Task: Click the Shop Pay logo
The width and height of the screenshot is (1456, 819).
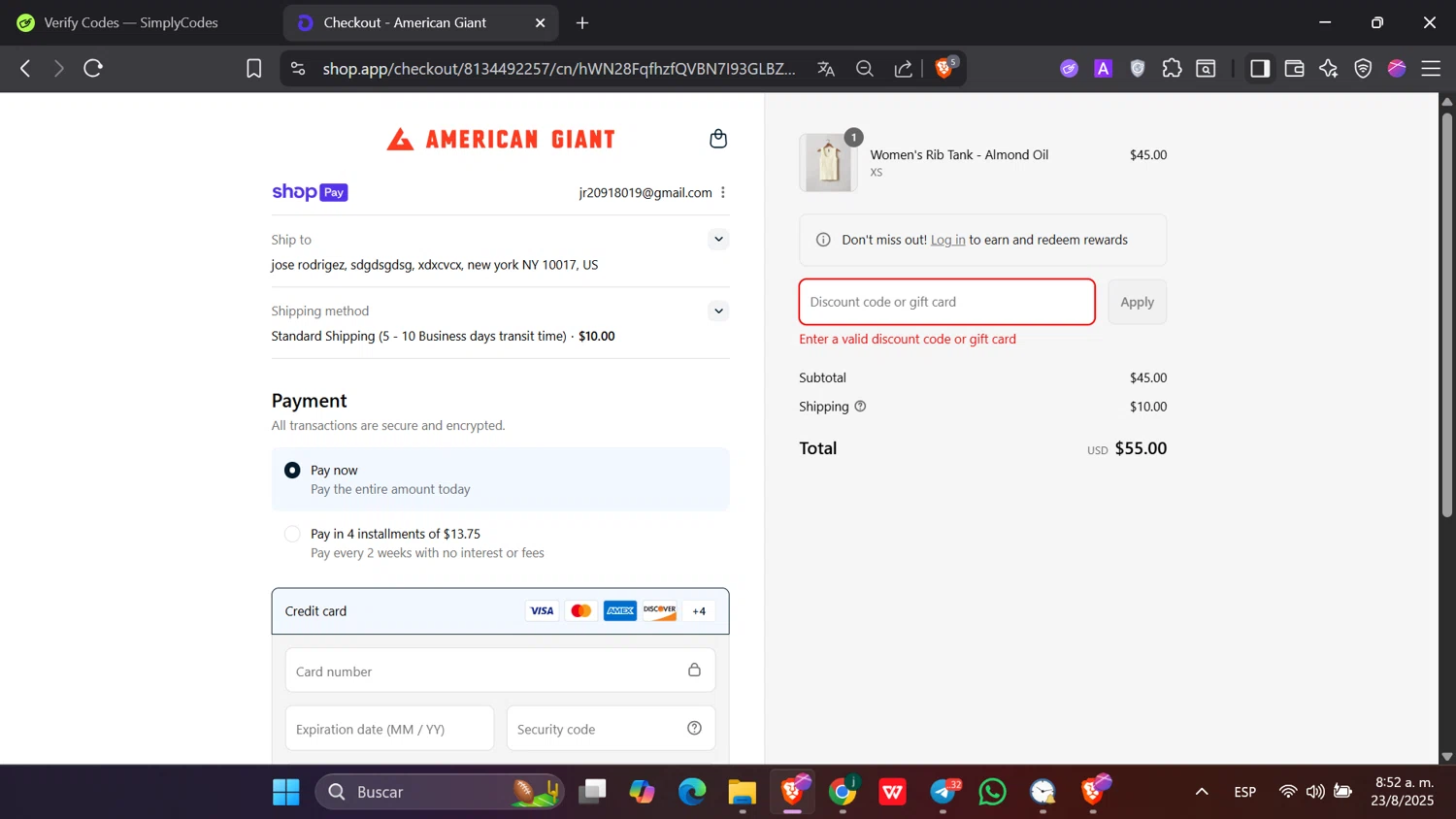Action: pyautogui.click(x=310, y=192)
